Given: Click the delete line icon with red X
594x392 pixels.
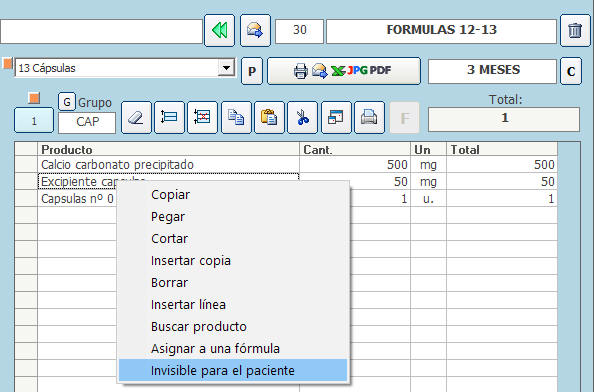Looking at the screenshot, I should point(202,117).
